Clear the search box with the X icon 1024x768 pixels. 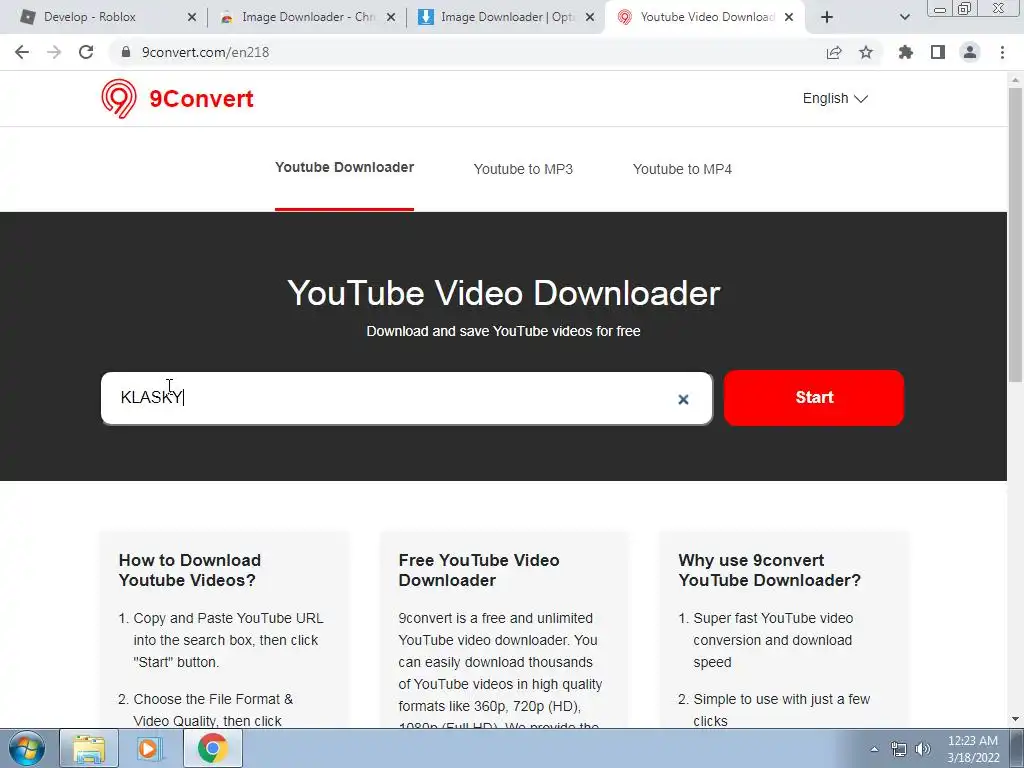click(683, 399)
